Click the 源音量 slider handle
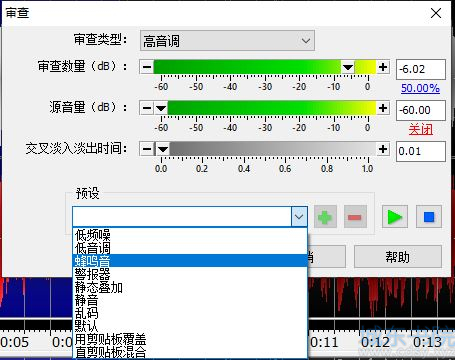The height and width of the screenshot is (360, 455). (x=161, y=108)
